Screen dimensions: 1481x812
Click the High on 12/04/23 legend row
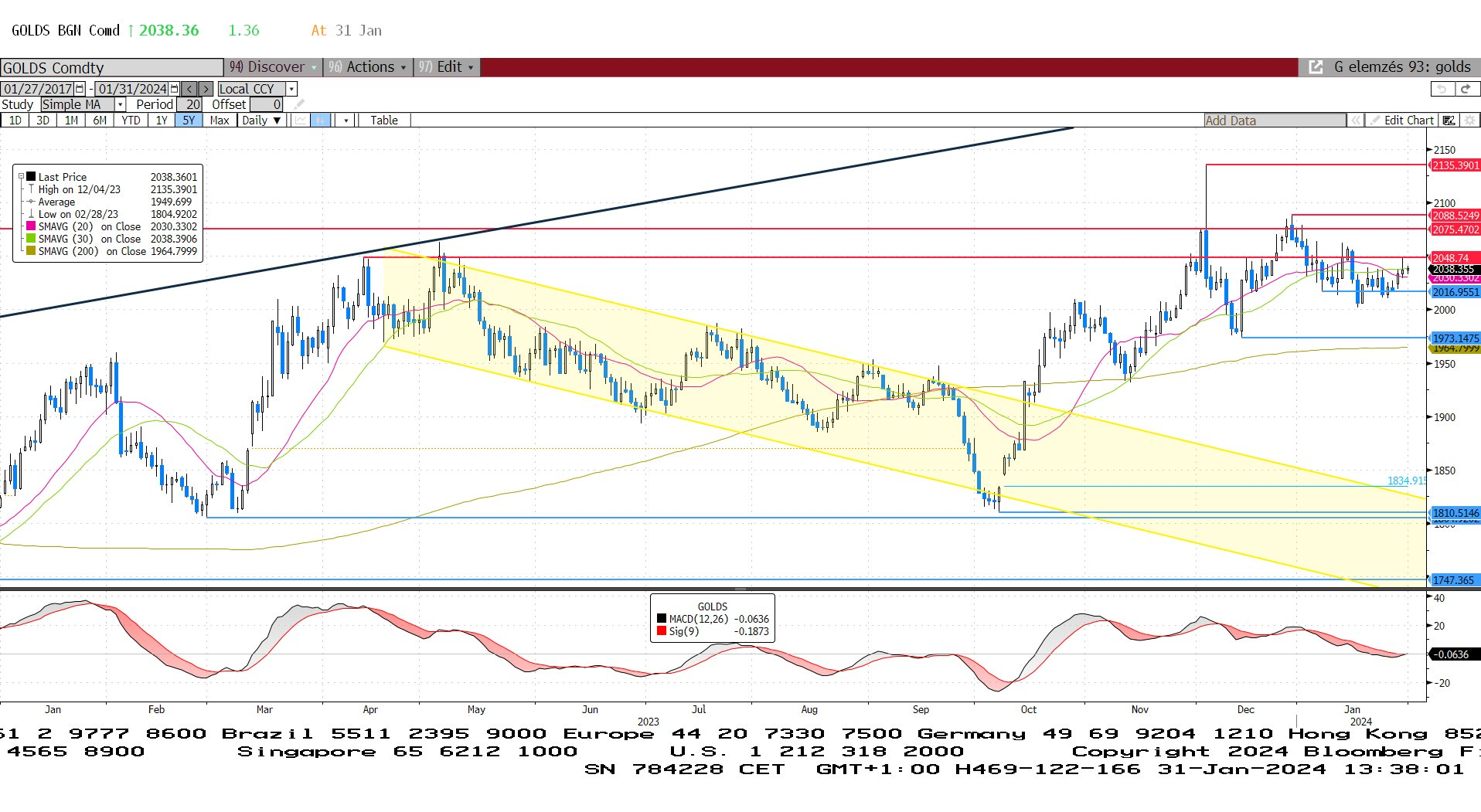[x=112, y=189]
